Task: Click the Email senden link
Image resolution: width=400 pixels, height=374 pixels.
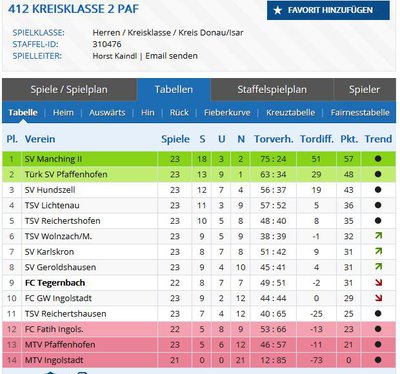Action: pos(171,56)
